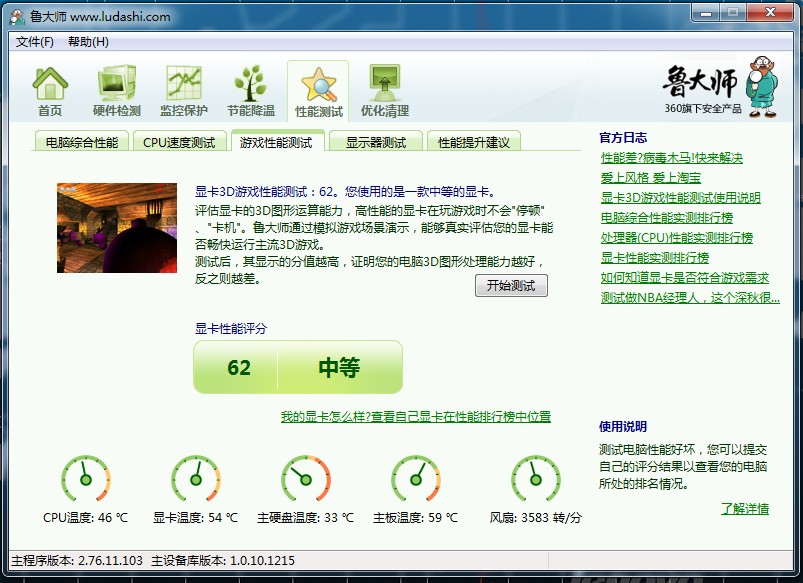
Task: Click the 使用说明 heading
Action: point(623,426)
